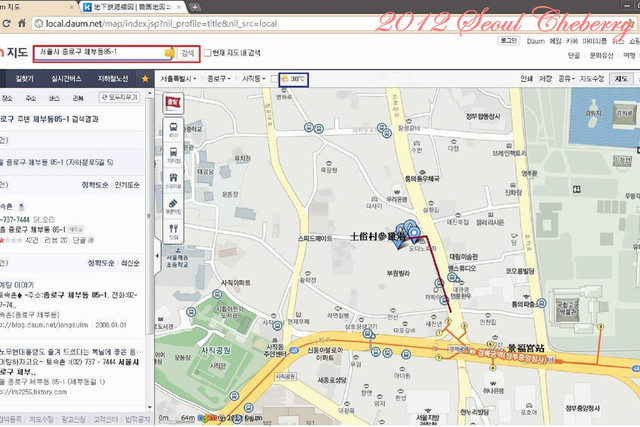Click bus stop marker near 통의파출소

coord(541,303)
